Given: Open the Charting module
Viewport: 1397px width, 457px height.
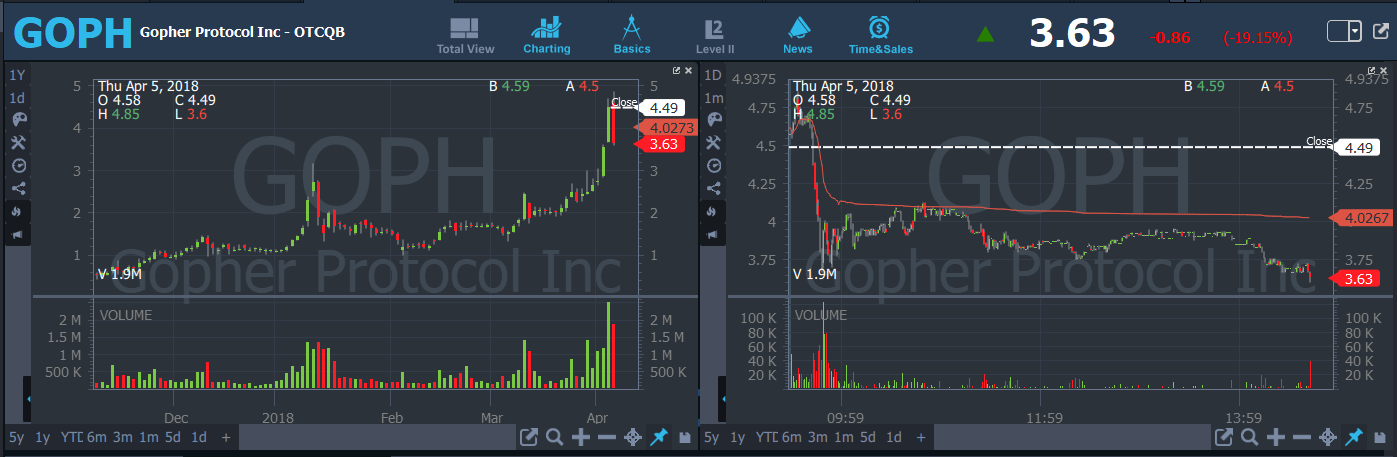Looking at the screenshot, I should pos(546,35).
